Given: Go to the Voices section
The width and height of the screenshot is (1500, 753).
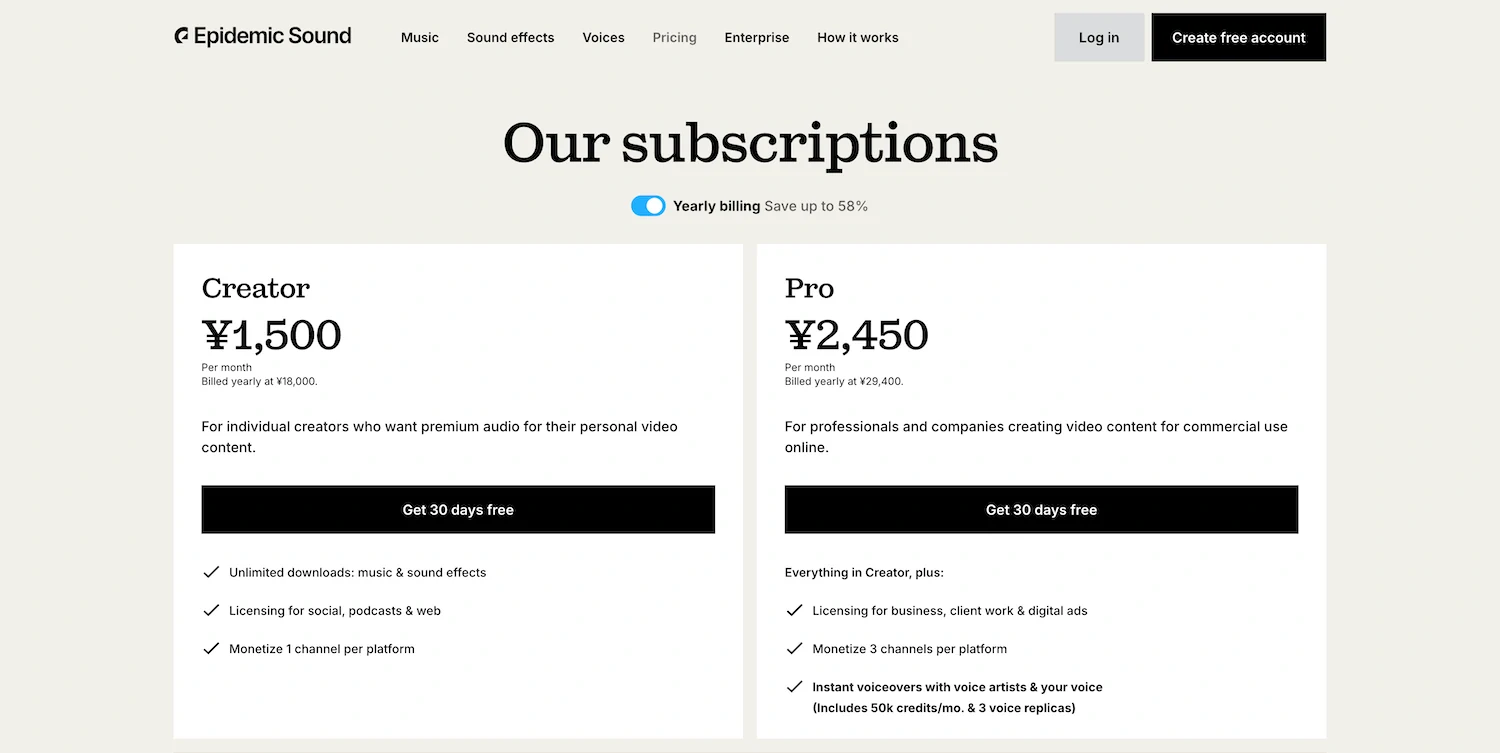Looking at the screenshot, I should tap(604, 38).
